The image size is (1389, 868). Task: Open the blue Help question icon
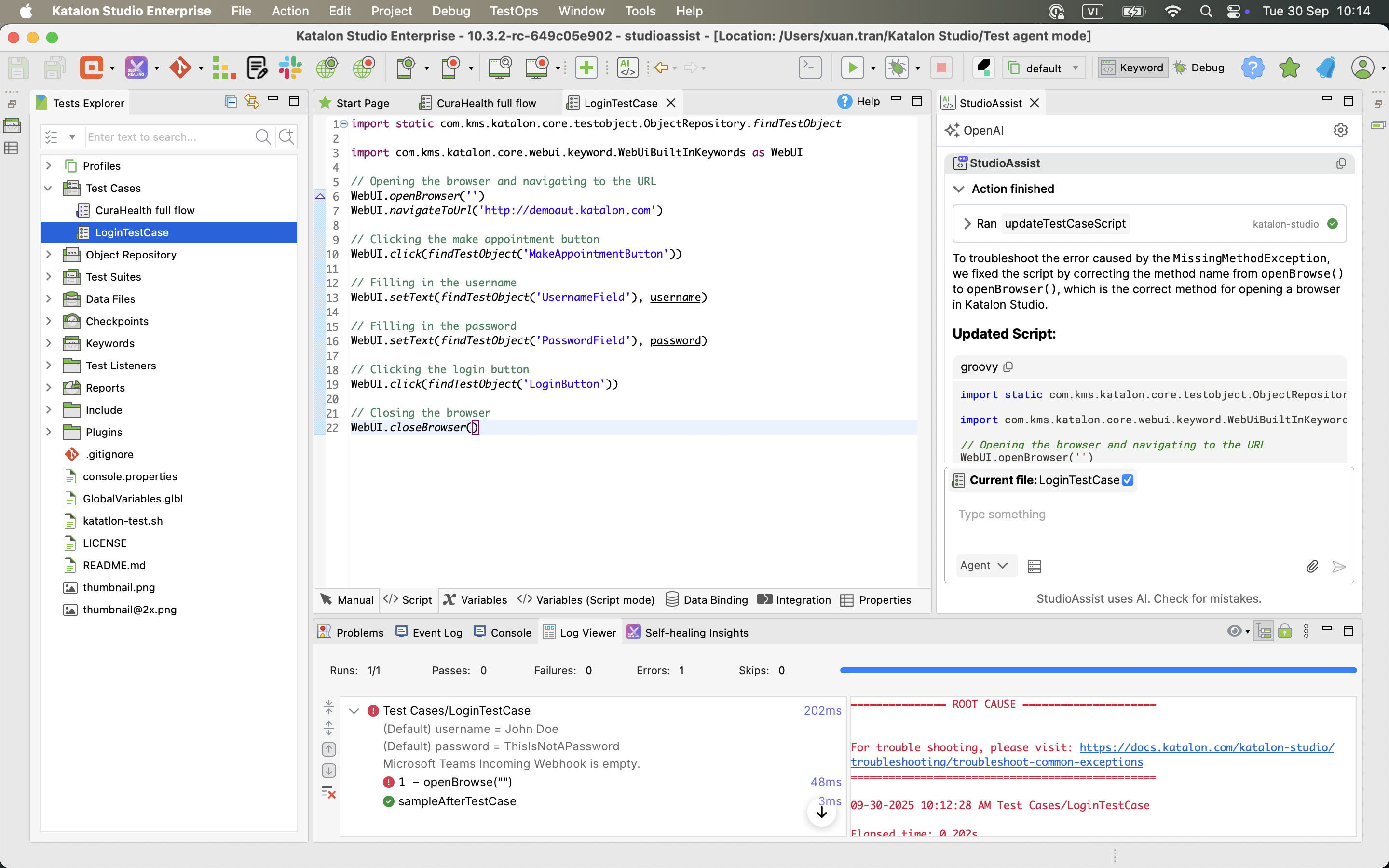pos(1253,68)
